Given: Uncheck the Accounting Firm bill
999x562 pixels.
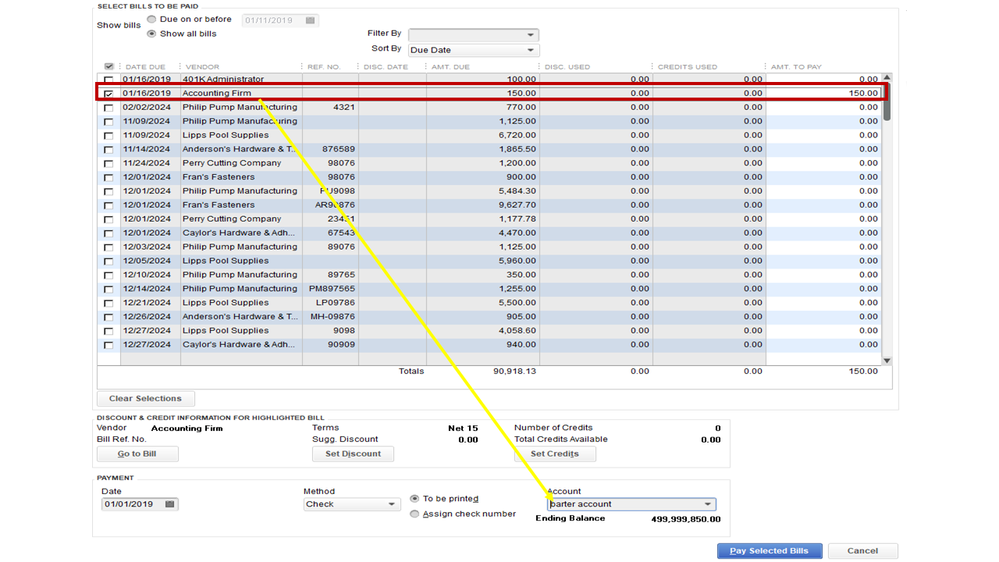Looking at the screenshot, I should 109,94.
